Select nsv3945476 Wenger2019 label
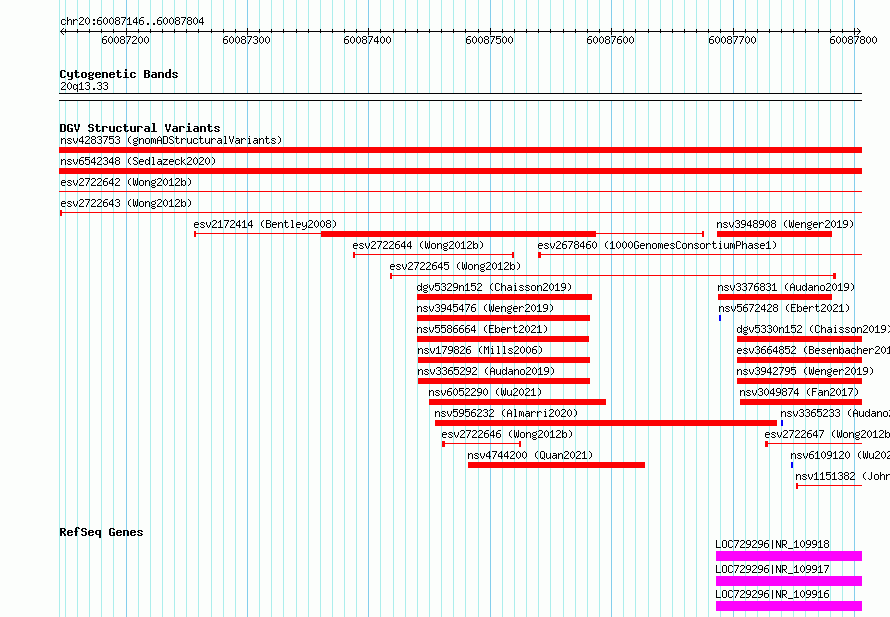The image size is (890, 617). click(485, 308)
